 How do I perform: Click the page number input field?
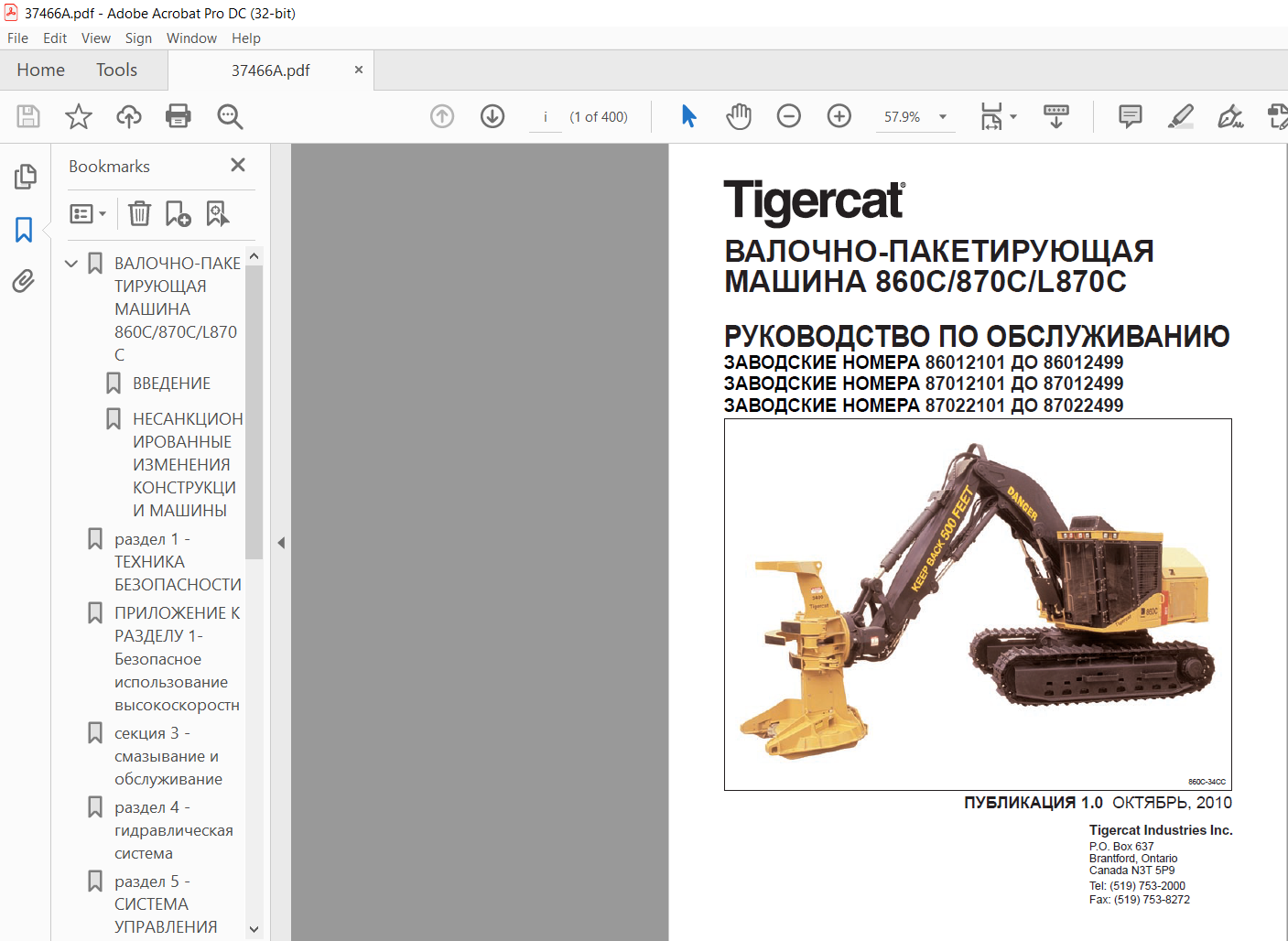(x=546, y=117)
